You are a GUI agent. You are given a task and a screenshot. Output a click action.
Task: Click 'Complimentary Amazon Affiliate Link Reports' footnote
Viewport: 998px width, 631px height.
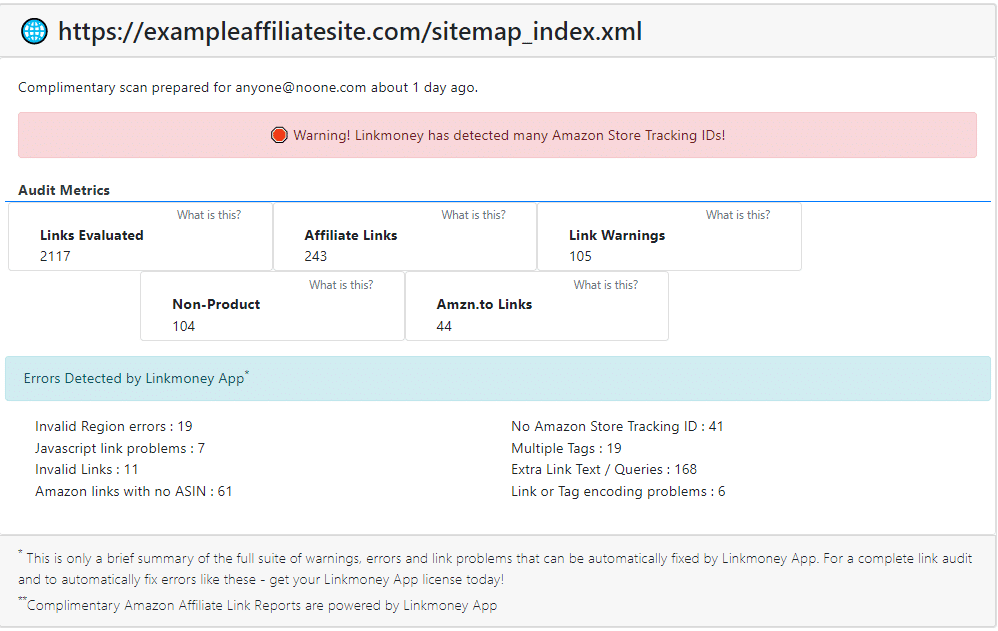point(258,605)
